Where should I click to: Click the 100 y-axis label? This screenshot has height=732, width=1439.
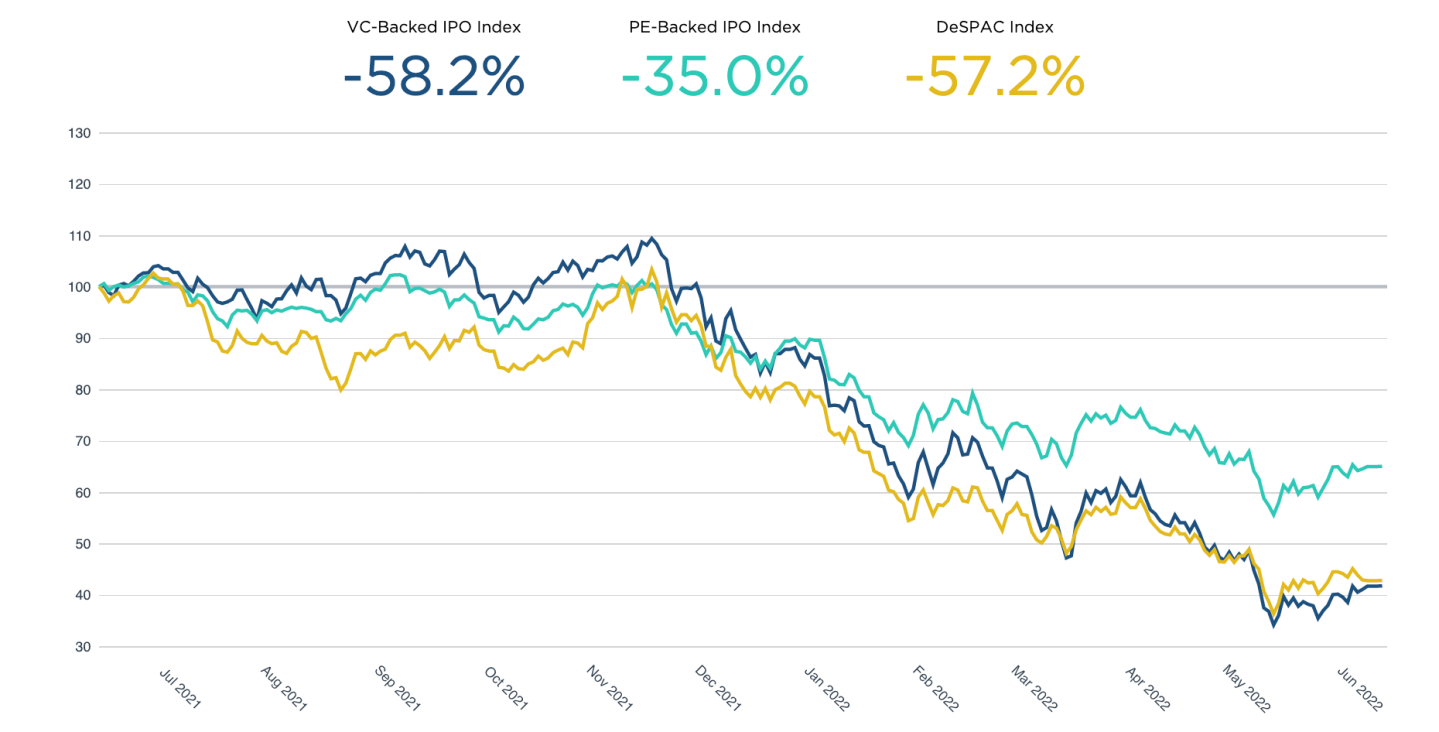pyautogui.click(x=80, y=287)
